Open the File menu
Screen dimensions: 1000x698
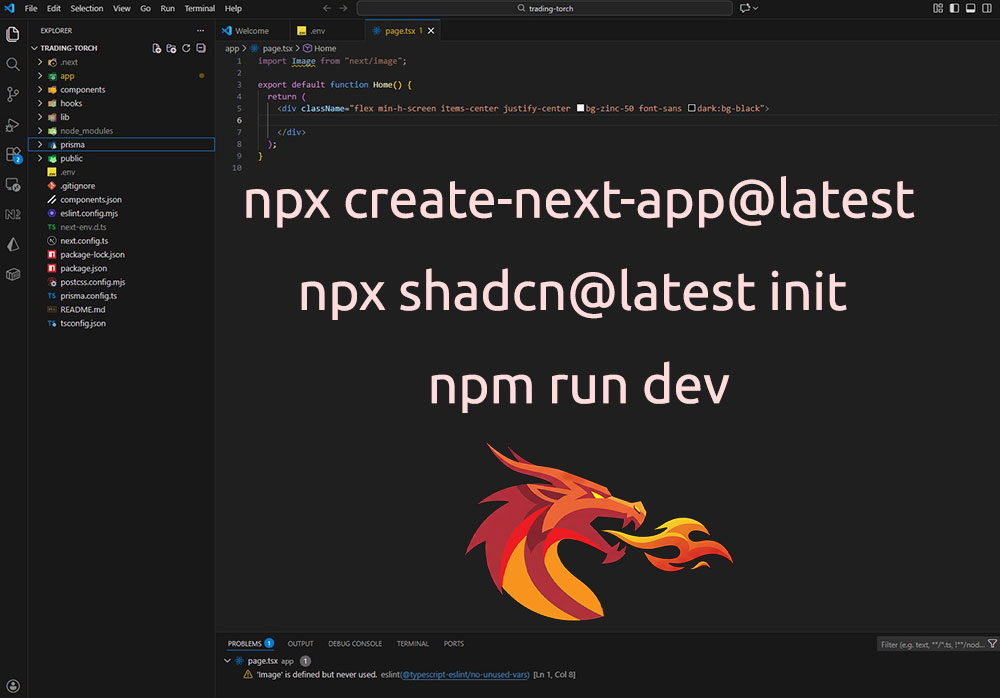(x=31, y=8)
